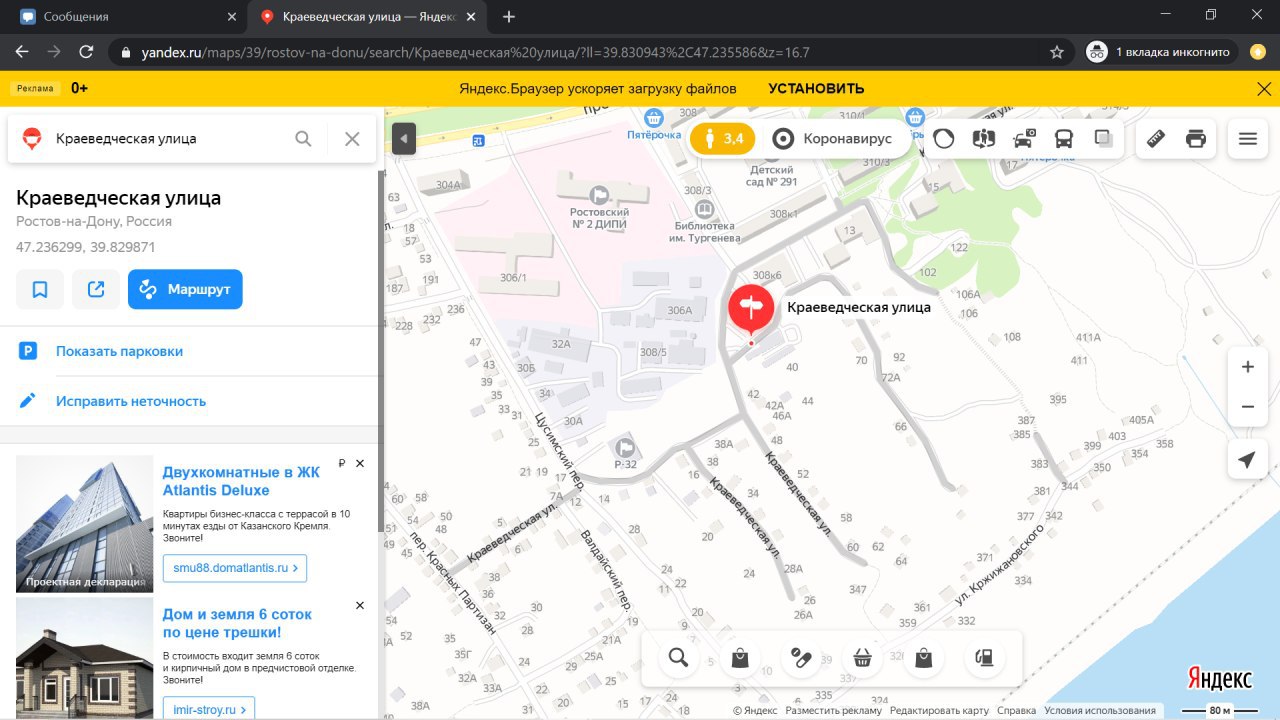Click the ул. Кржижановского street label

tap(999, 564)
